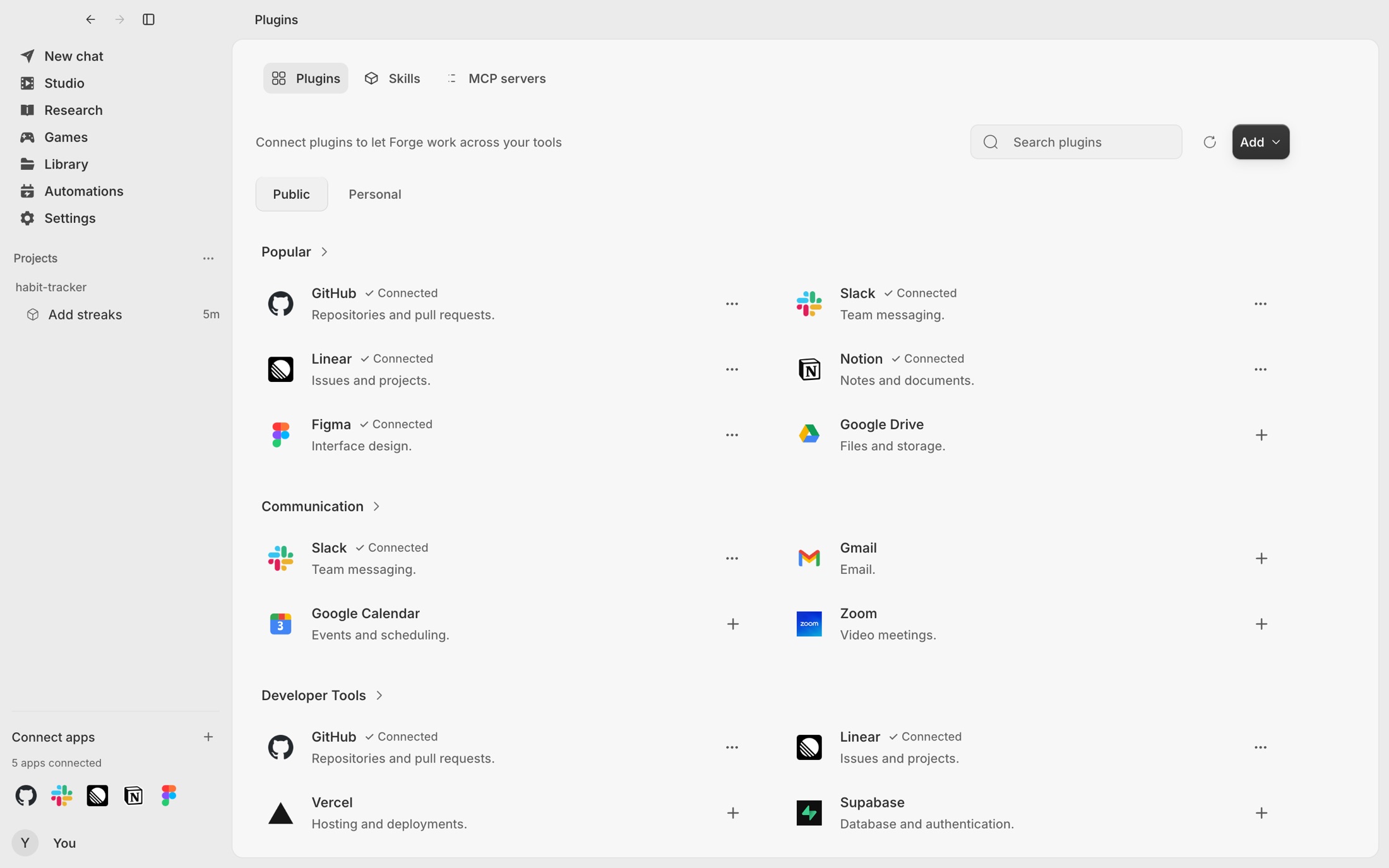This screenshot has width=1389, height=868.
Task: Toggle the sidebar panel icon
Action: pos(148,20)
